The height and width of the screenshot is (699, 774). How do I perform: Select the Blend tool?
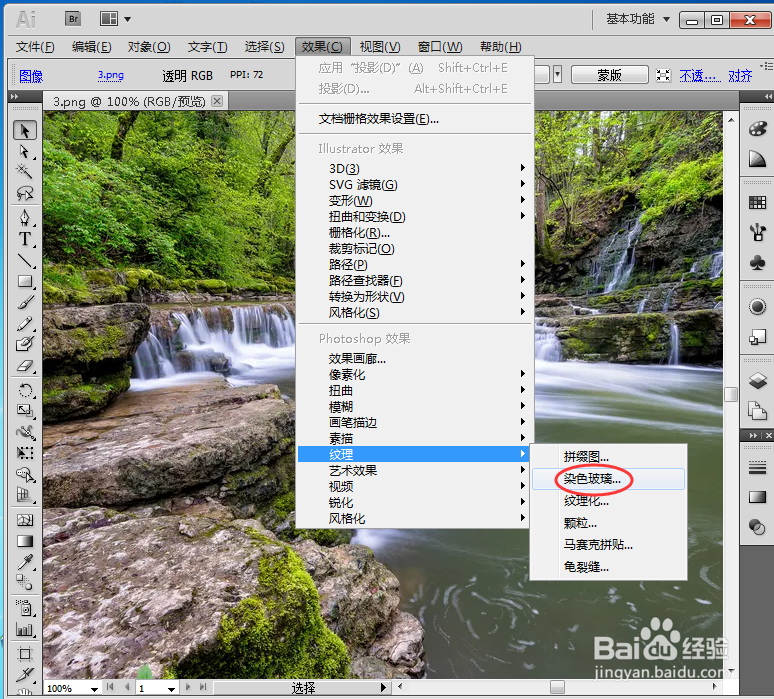(25, 582)
